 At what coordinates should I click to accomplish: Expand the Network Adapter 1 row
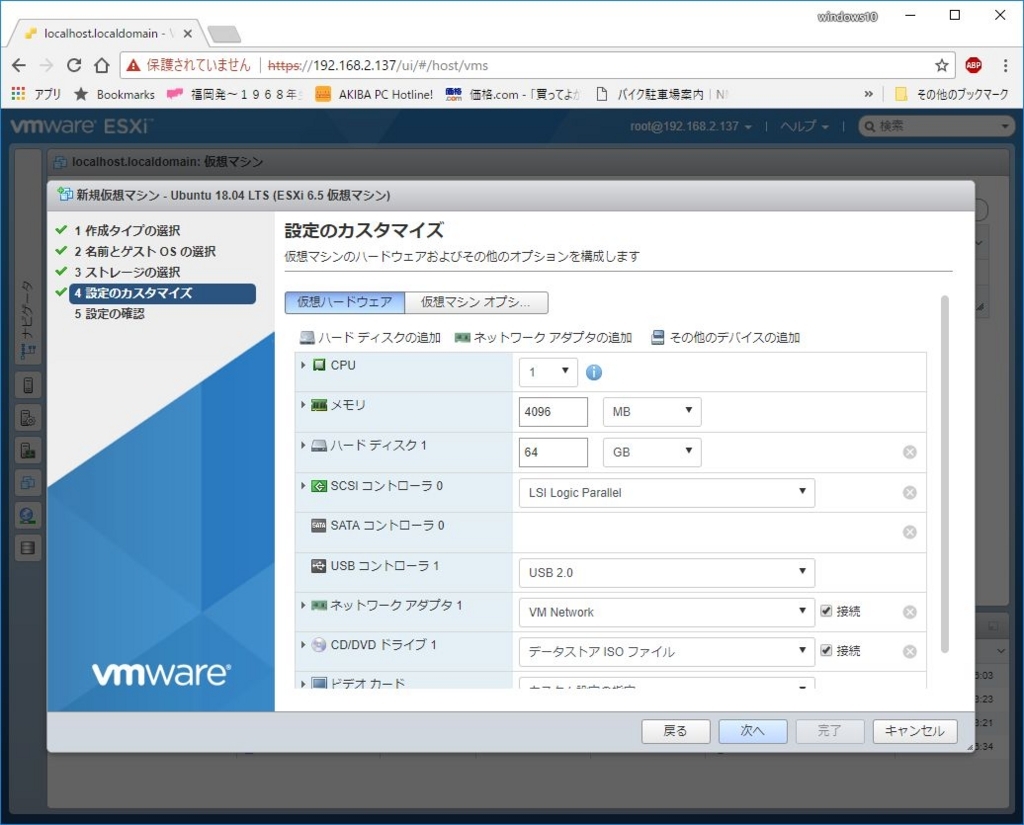pos(303,606)
